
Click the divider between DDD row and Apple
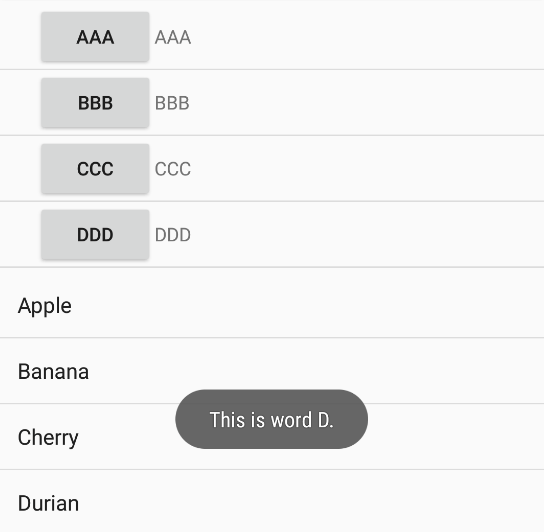[272, 267]
